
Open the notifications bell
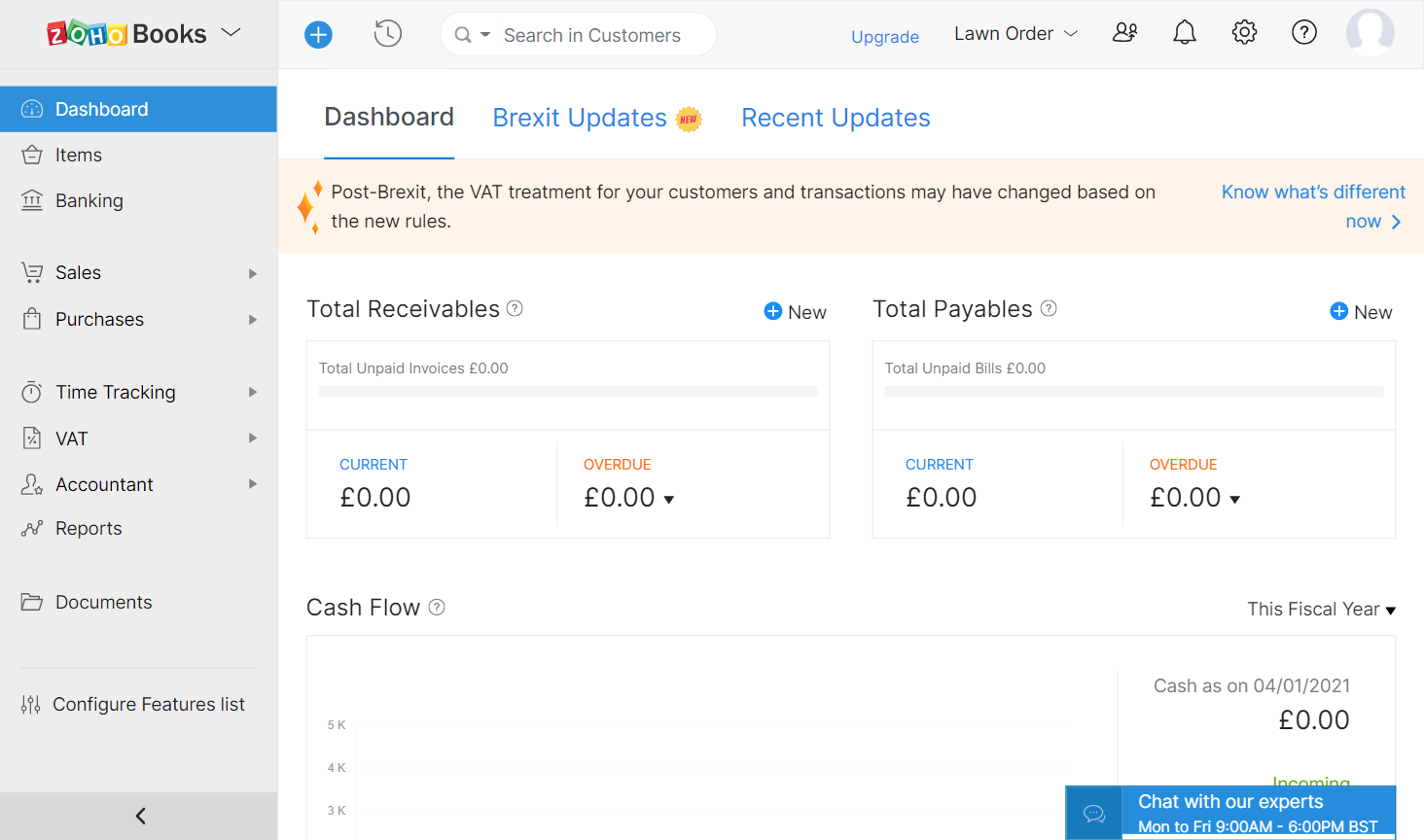tap(1184, 33)
